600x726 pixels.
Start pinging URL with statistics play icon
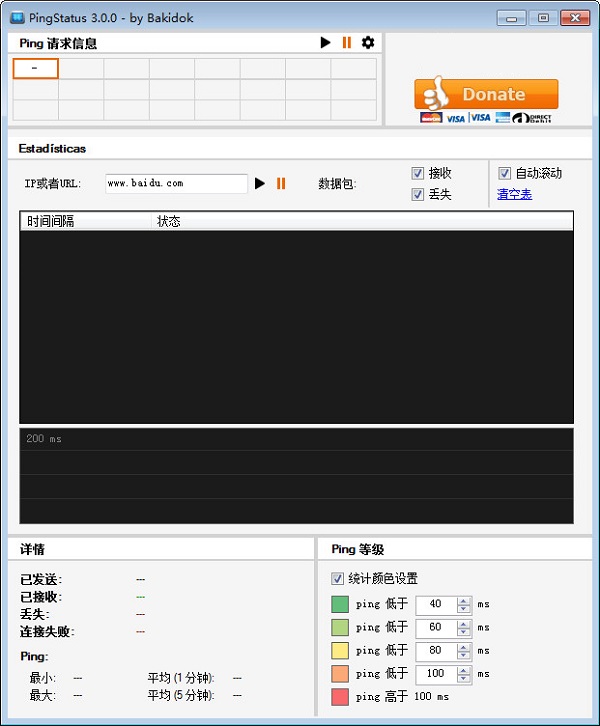tap(260, 184)
